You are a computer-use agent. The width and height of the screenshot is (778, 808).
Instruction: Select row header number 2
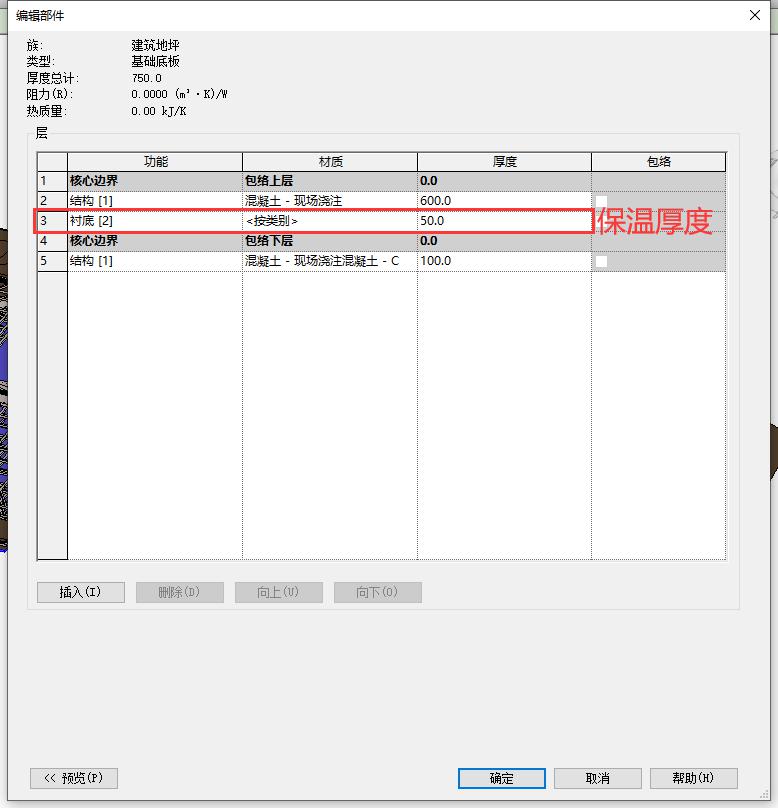(x=52, y=201)
